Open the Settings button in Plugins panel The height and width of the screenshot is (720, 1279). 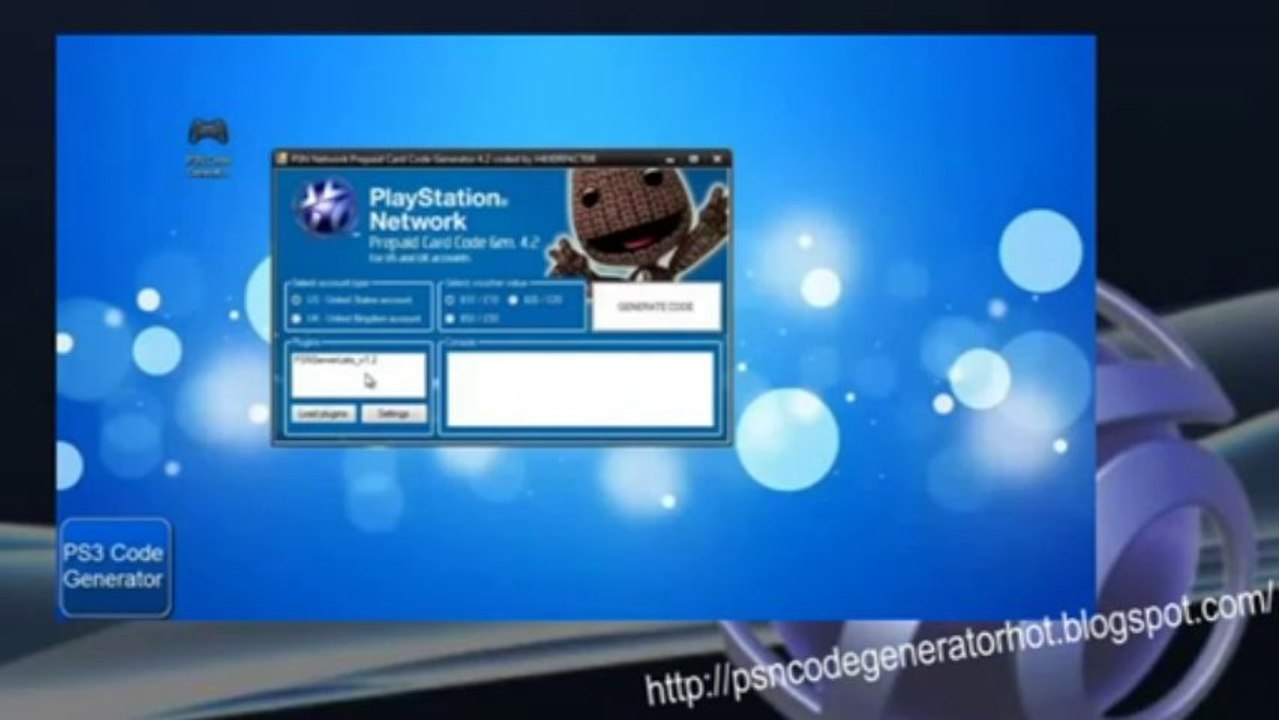pyautogui.click(x=394, y=413)
